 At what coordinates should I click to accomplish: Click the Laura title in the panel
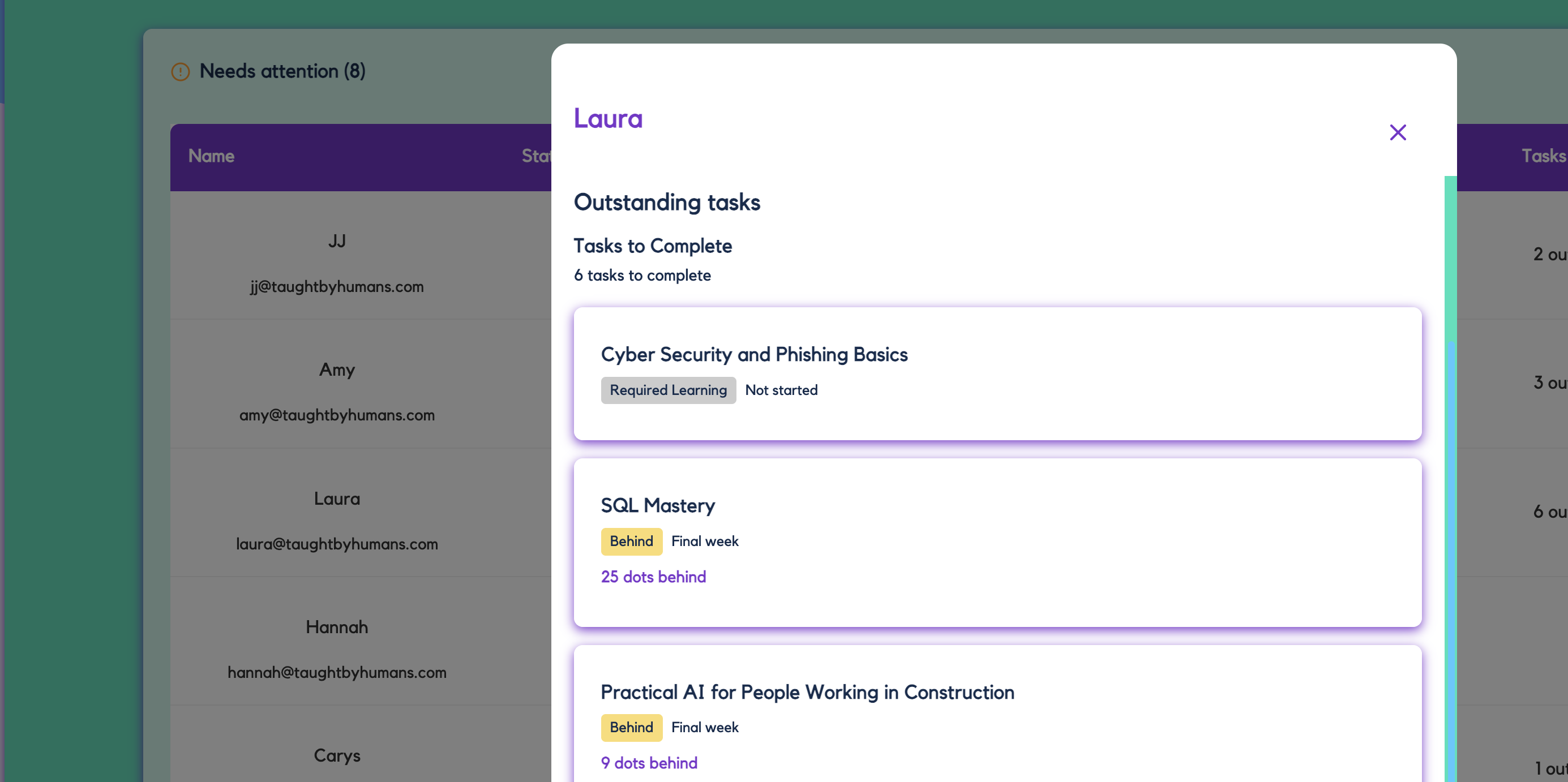608,118
